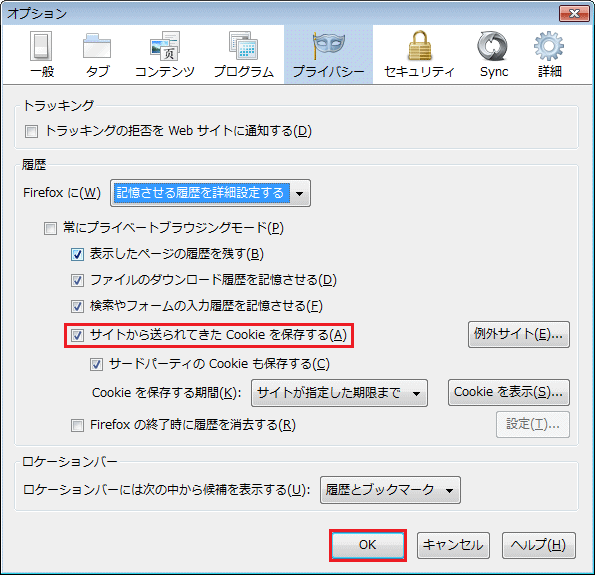Open help with the ヘルプ(H) button
The width and height of the screenshot is (595, 575).
(x=538, y=545)
